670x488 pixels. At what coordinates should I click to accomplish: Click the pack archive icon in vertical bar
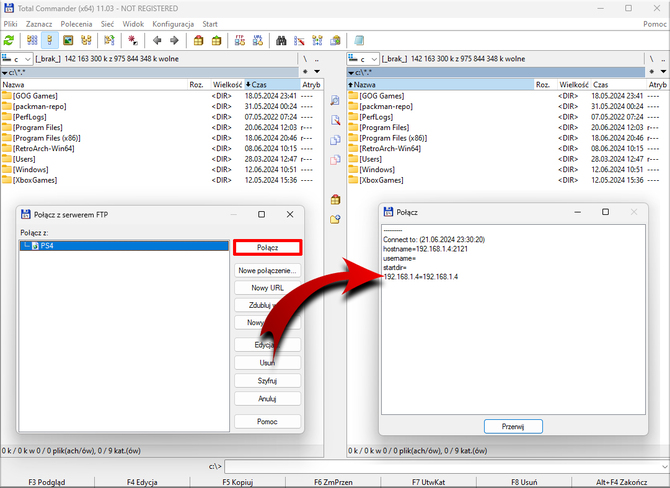335,200
